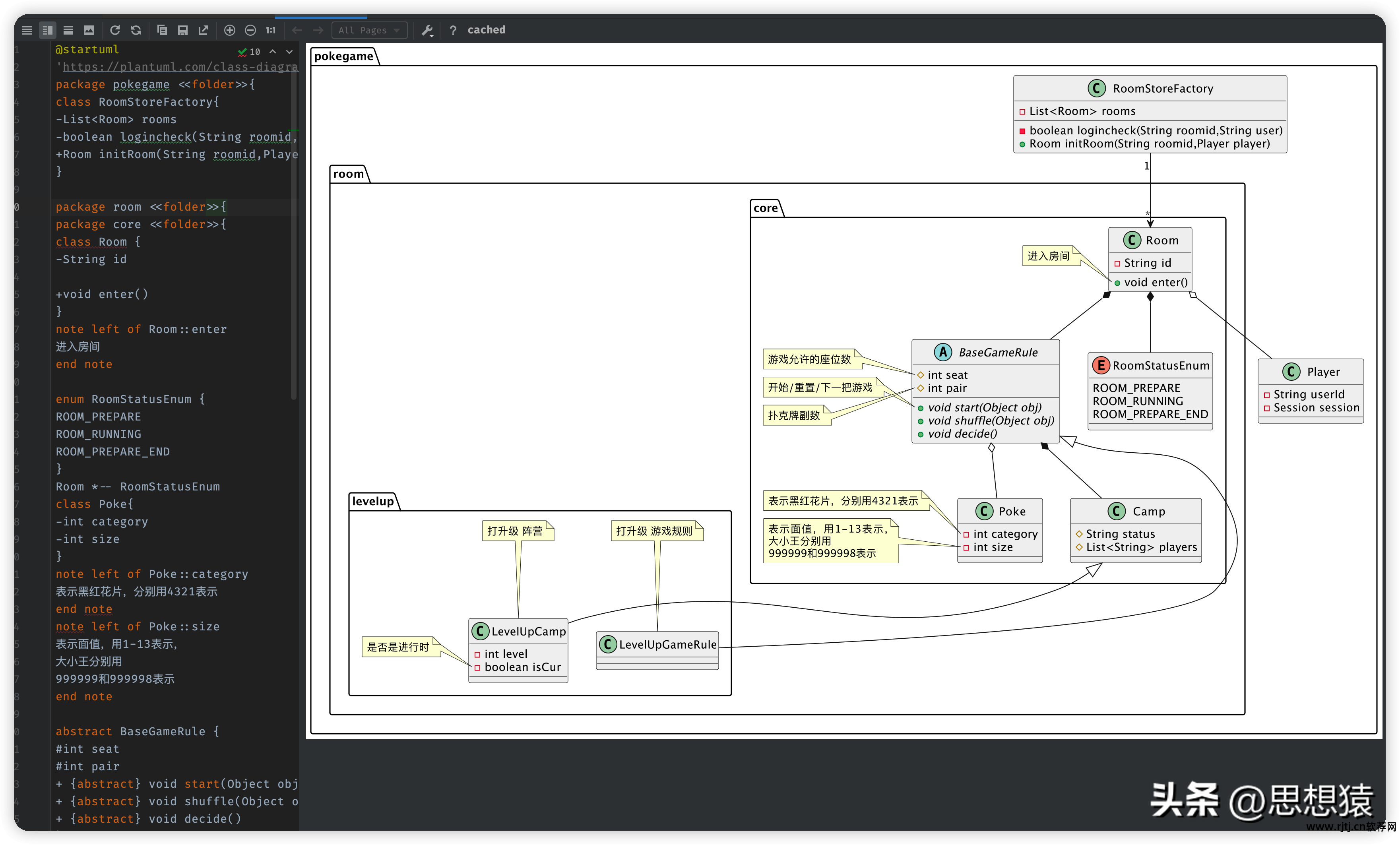This screenshot has height=845, width=1400.
Task: Select the horizontal split layout icon
Action: 68,30
